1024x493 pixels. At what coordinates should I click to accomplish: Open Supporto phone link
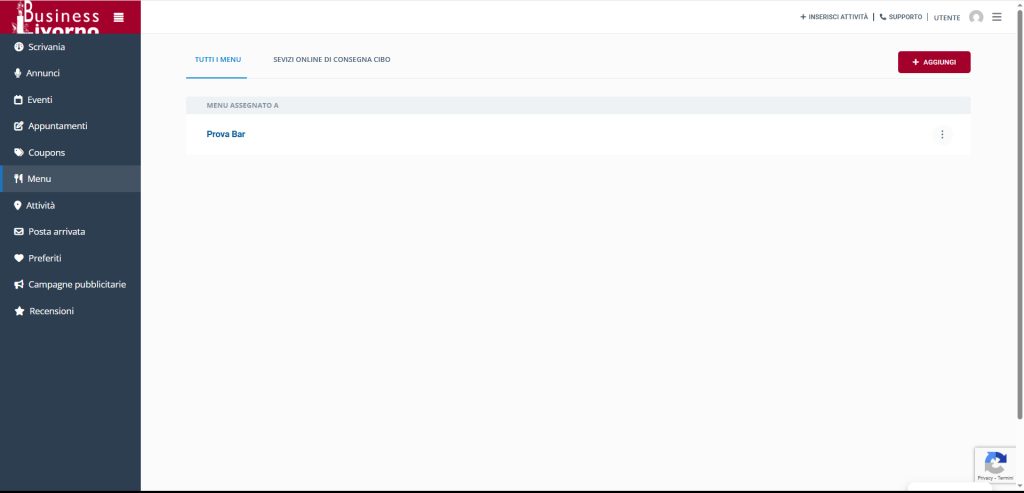click(901, 17)
